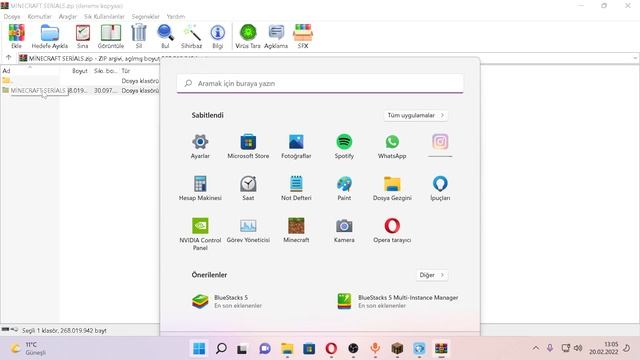Click Opera icon on taskbar
The width and height of the screenshot is (640, 360).
tap(331, 349)
